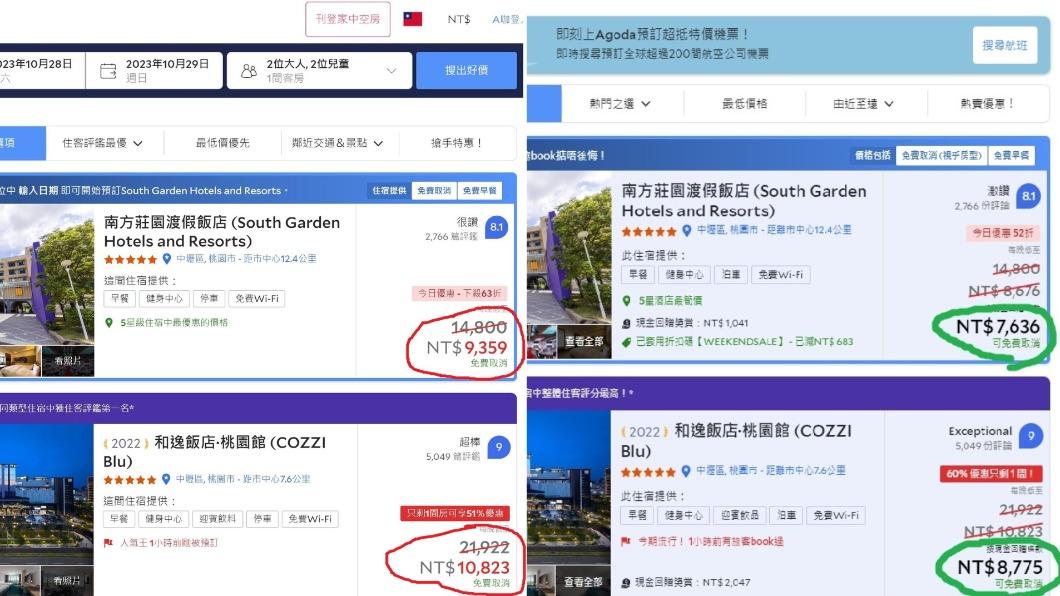The image size is (1060, 596).
Task: Click the Taiwan flag language icon in left screenshot
Action: (412, 19)
